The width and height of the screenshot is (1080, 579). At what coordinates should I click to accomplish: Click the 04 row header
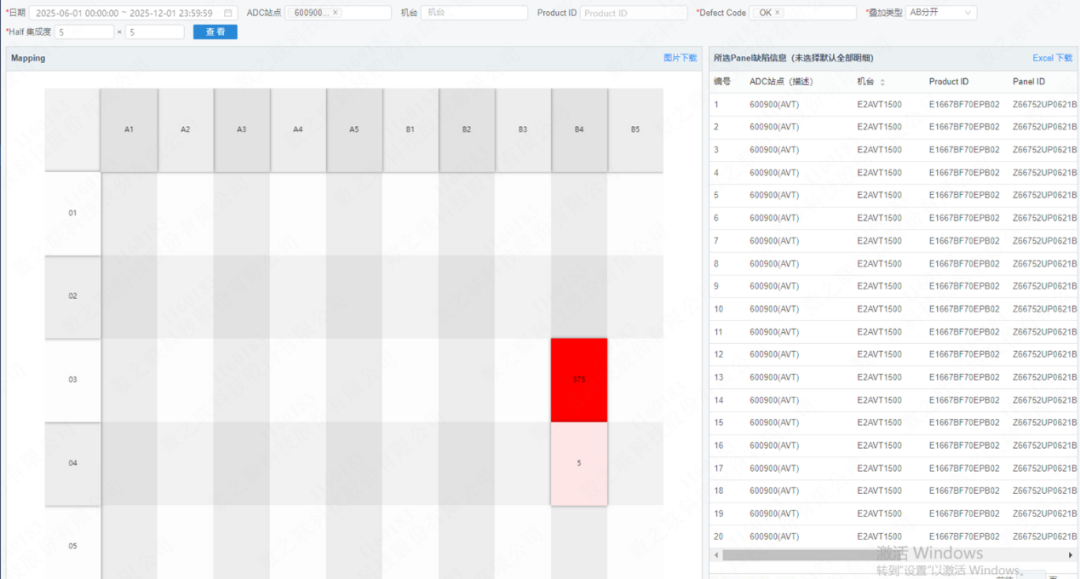click(72, 463)
